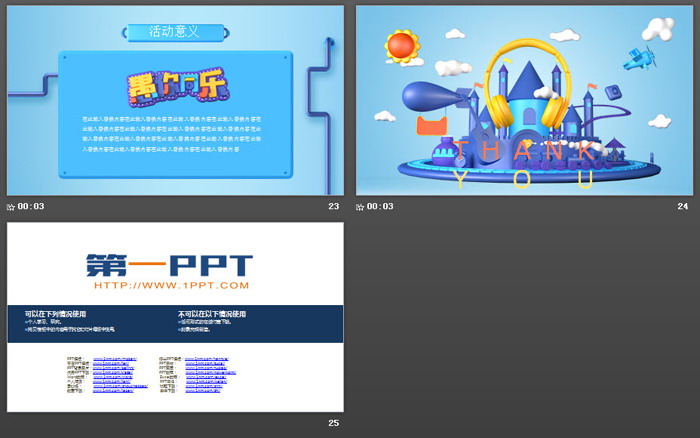
Task: Click the 00:03 timing under slide 23
Action: click(31, 206)
